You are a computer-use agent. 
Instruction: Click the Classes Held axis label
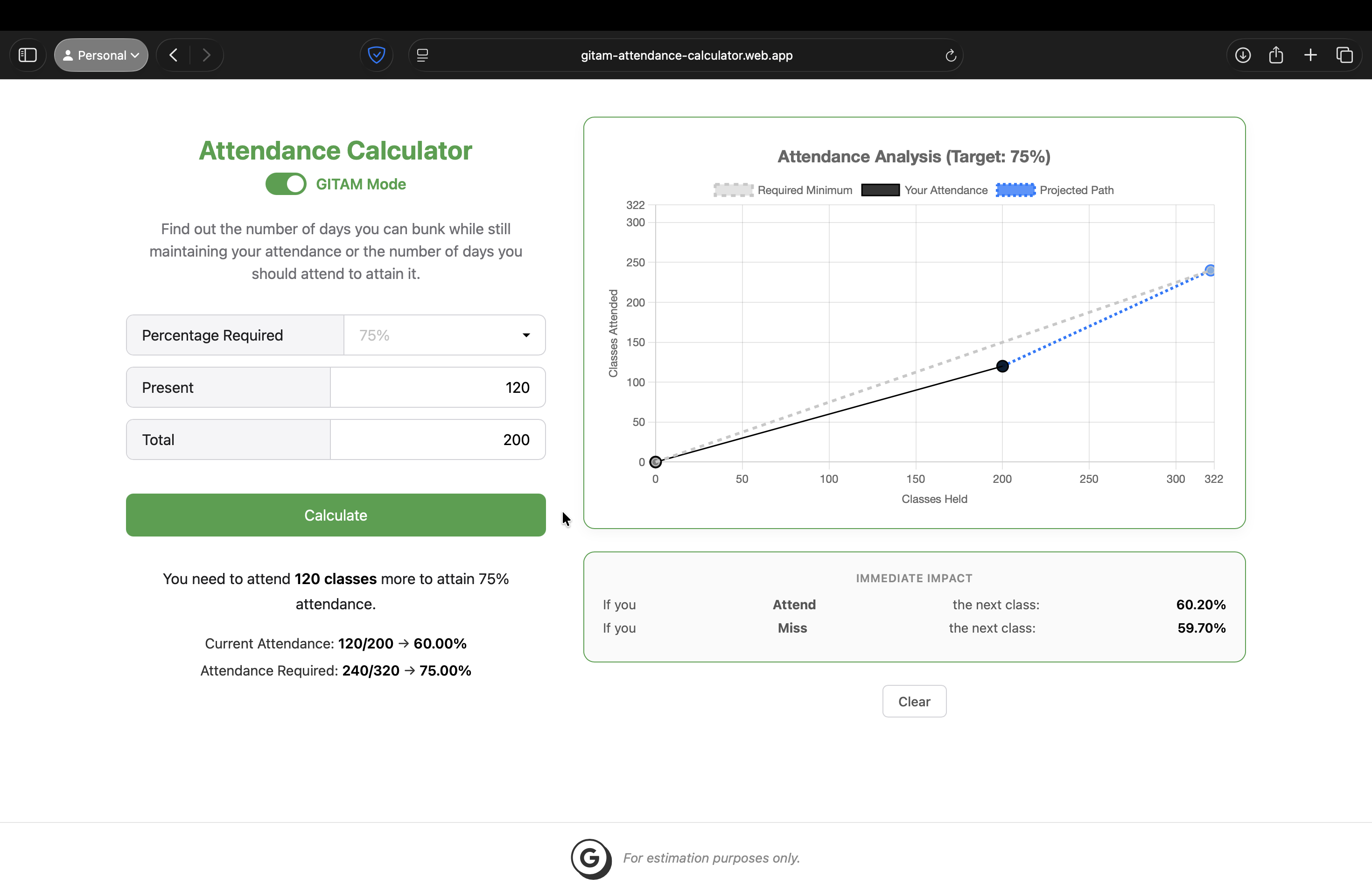click(934, 499)
